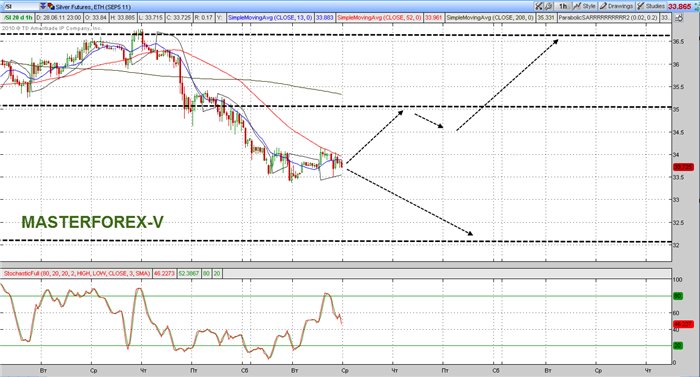The height and width of the screenshot is (377, 700).
Task: Click the /SI 20 d 1h chart label
Action: [18, 18]
